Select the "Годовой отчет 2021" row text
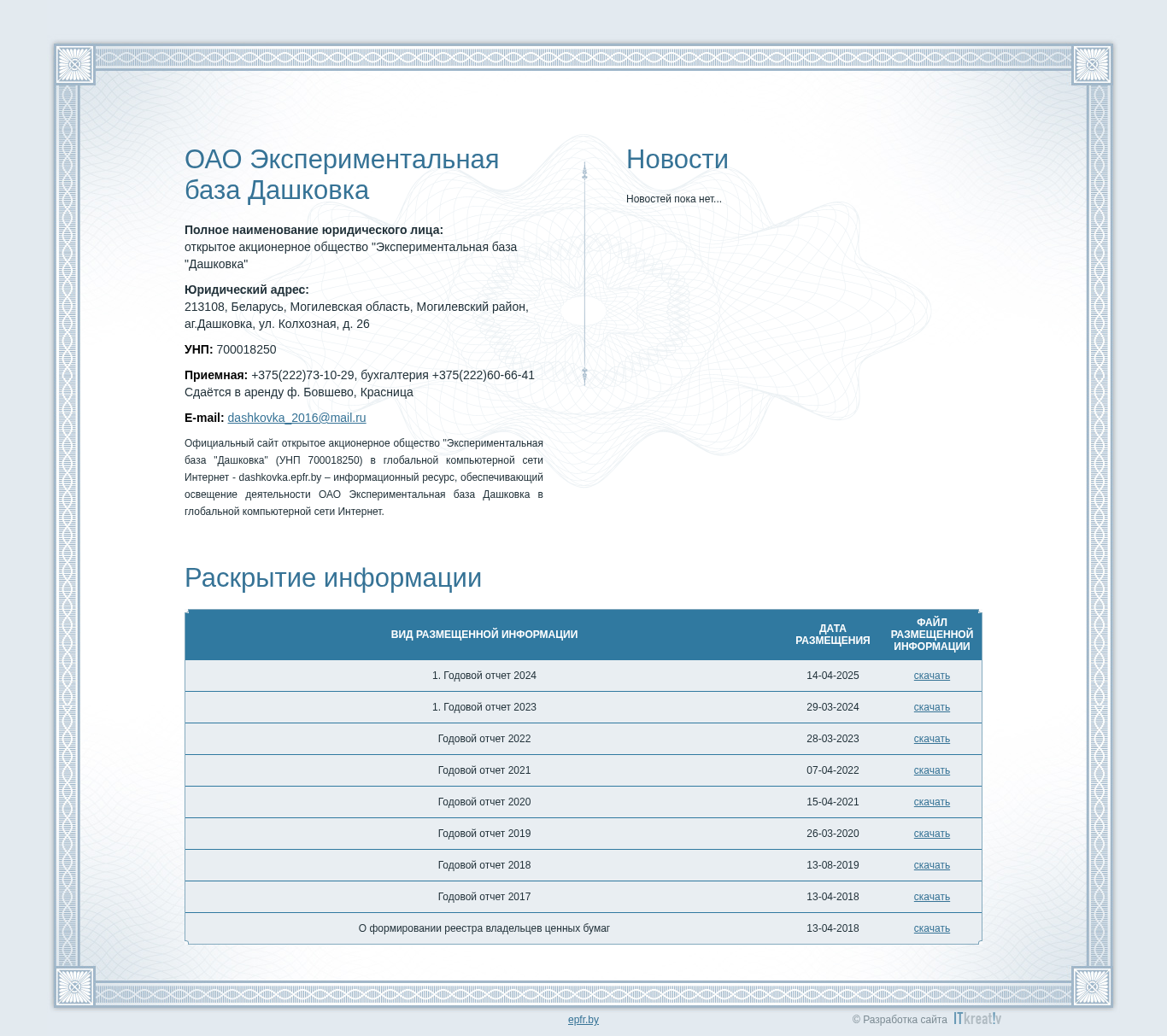This screenshot has width=1167, height=1036. coord(484,770)
